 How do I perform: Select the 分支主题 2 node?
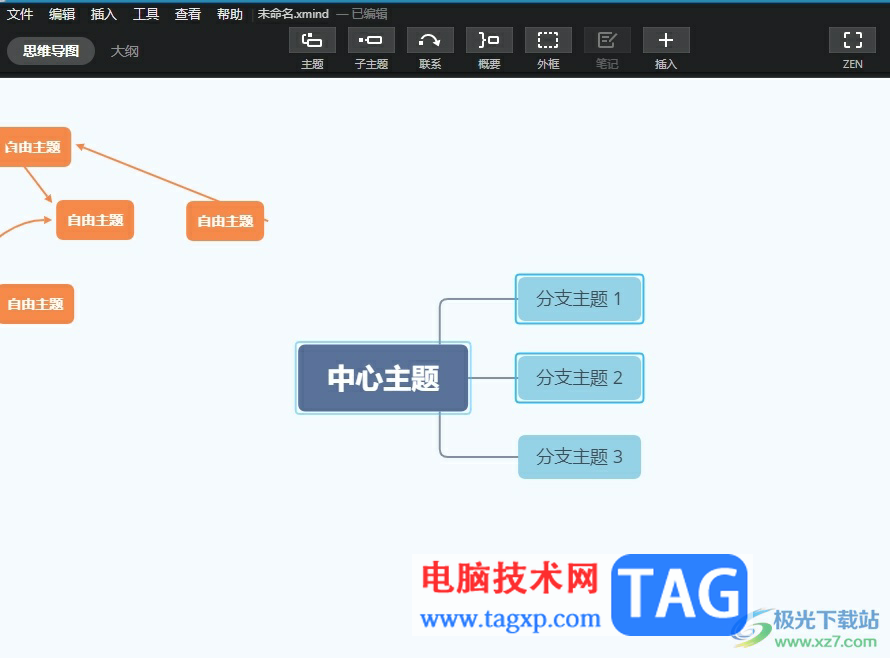[580, 378]
